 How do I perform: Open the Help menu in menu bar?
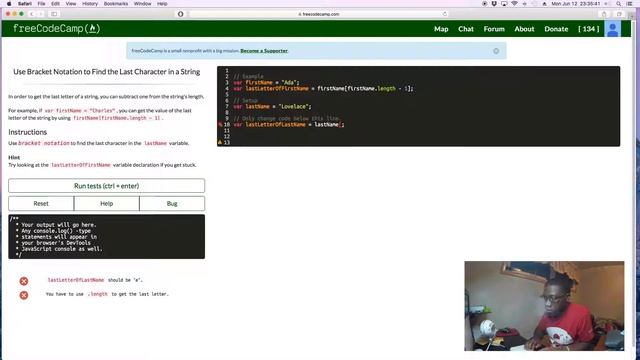162,4
